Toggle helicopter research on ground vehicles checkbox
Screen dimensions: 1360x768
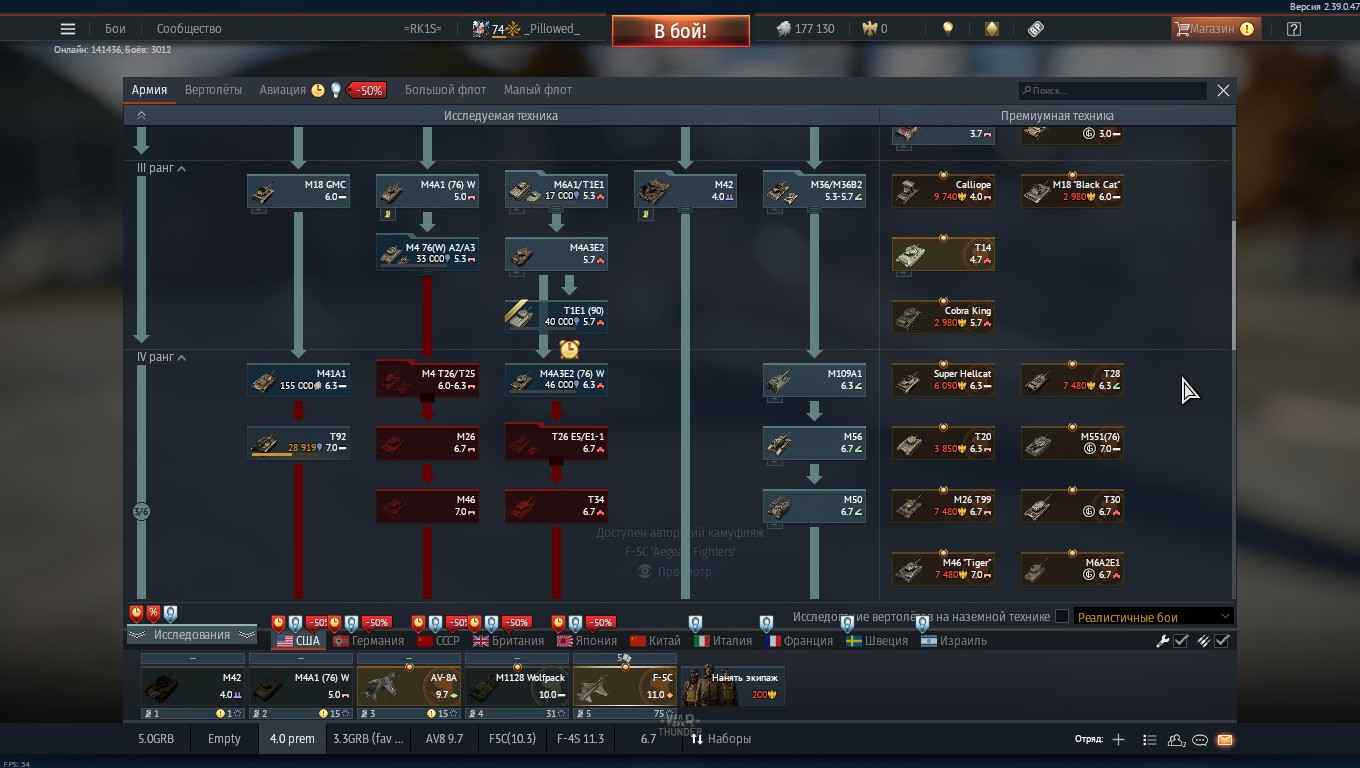1062,617
